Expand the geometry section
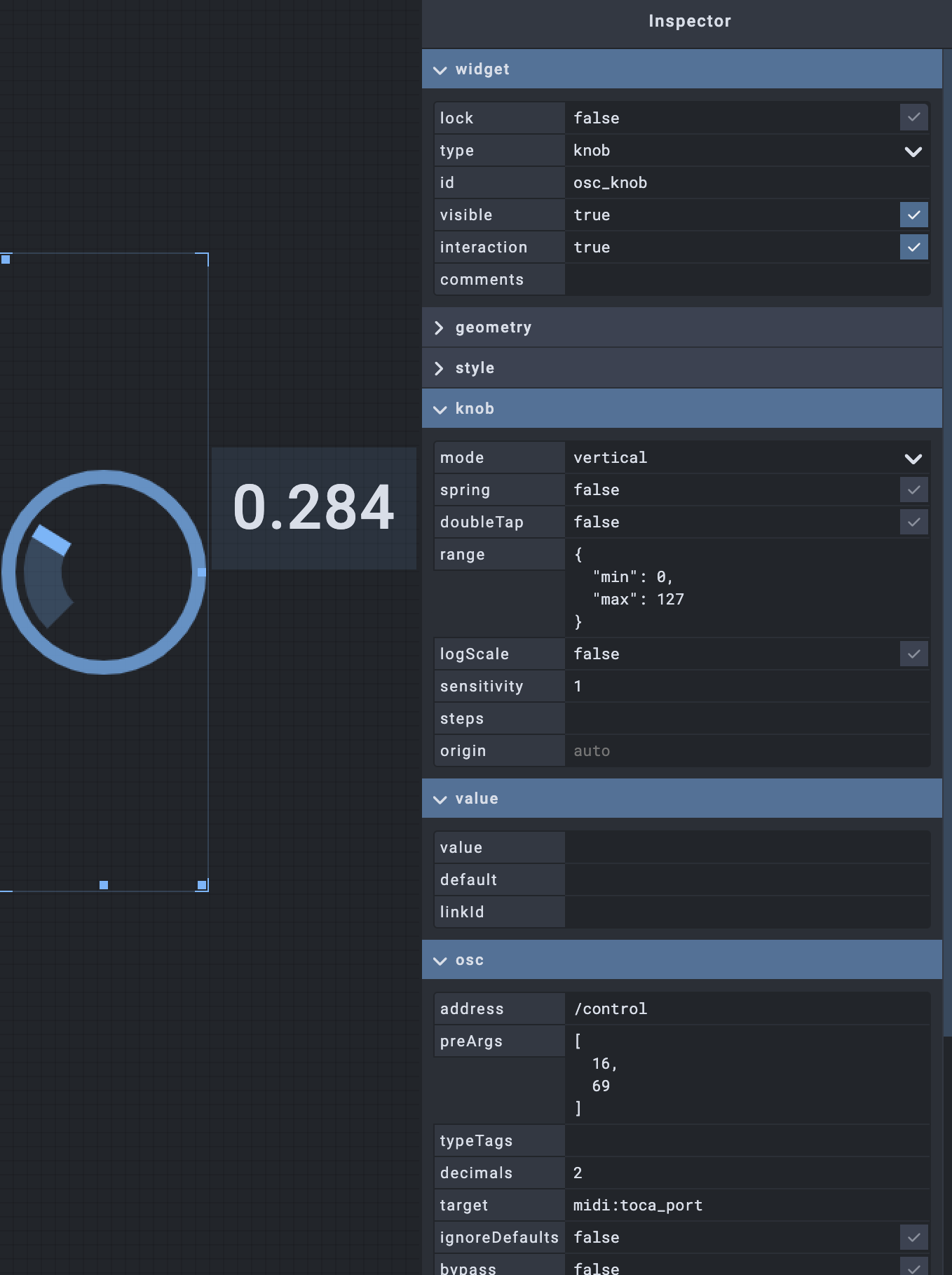Screen dimensions: 952x1275 coord(682,327)
